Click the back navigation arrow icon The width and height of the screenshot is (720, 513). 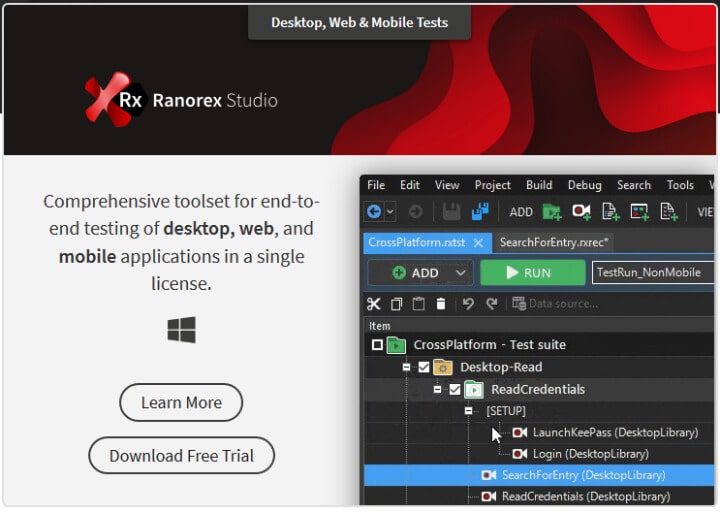[374, 212]
